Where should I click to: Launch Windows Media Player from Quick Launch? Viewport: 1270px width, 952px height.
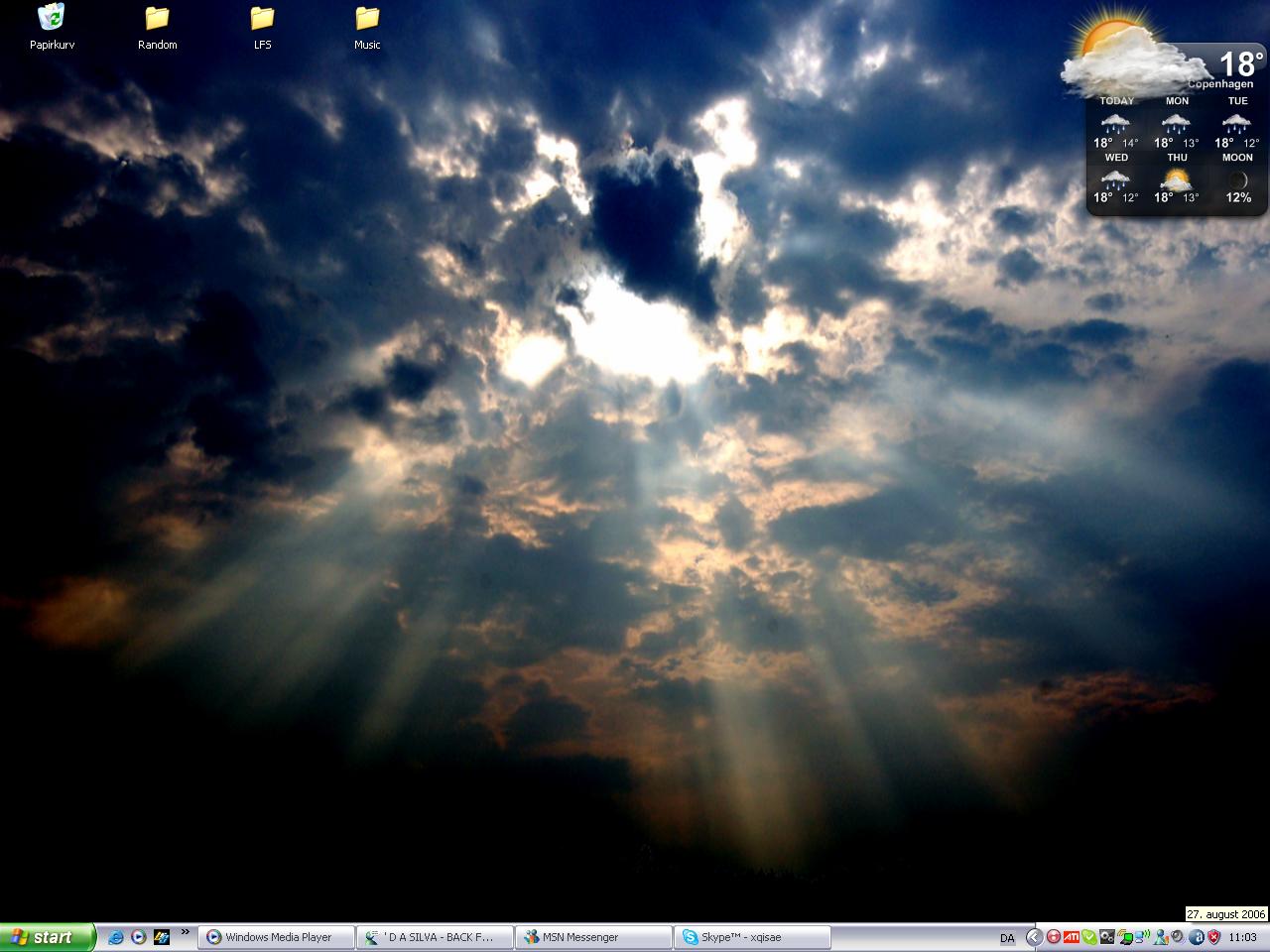pos(139,937)
